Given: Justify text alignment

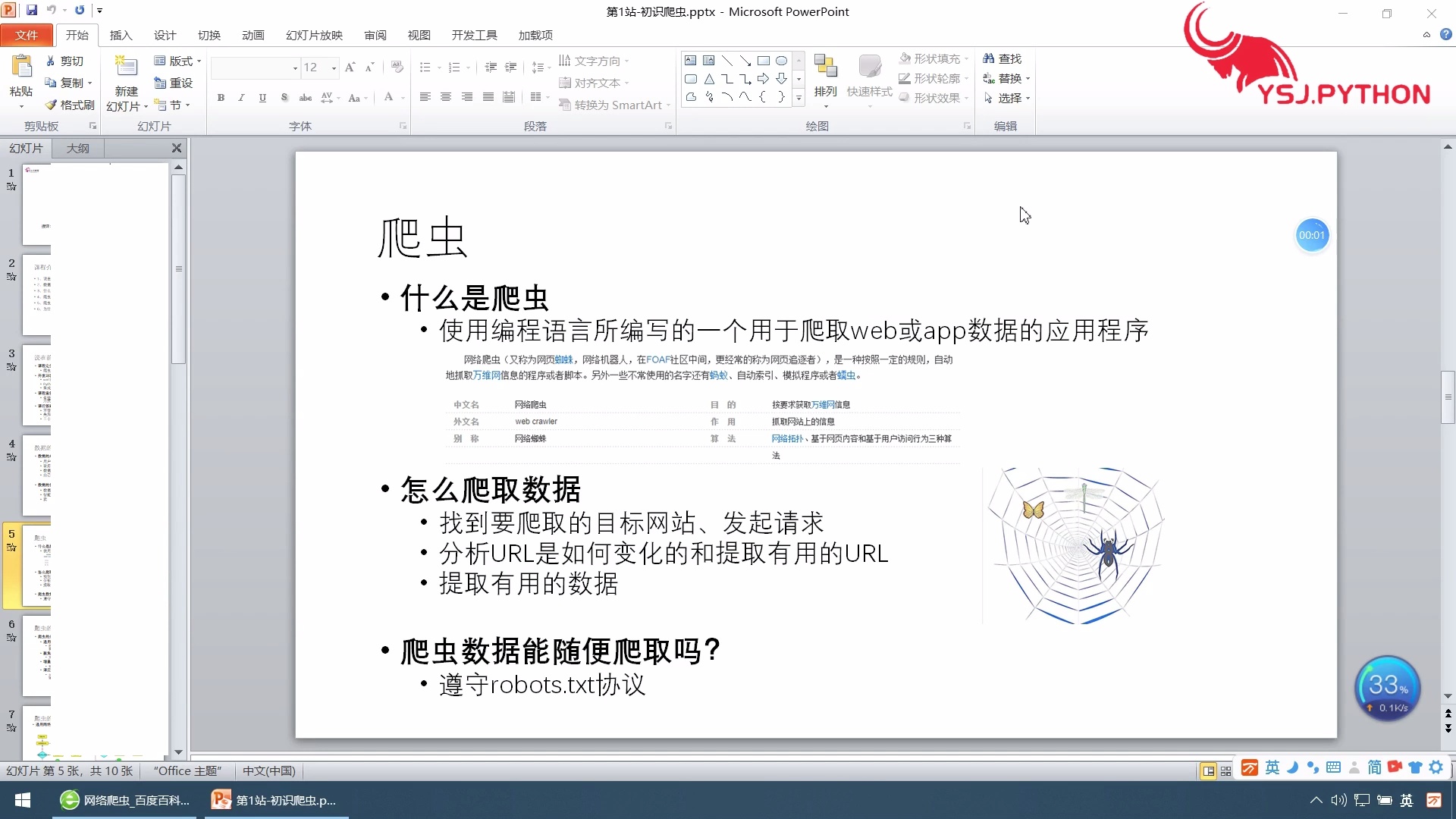Looking at the screenshot, I should [488, 97].
